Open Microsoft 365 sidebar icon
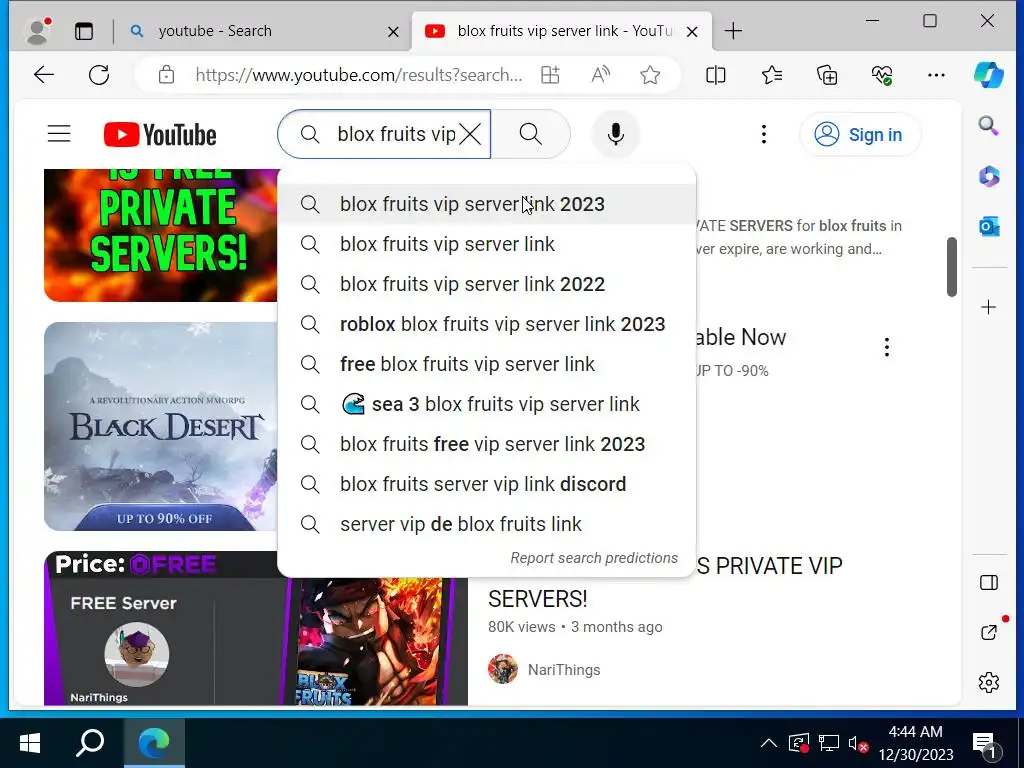This screenshot has height=768, width=1024. (x=989, y=176)
